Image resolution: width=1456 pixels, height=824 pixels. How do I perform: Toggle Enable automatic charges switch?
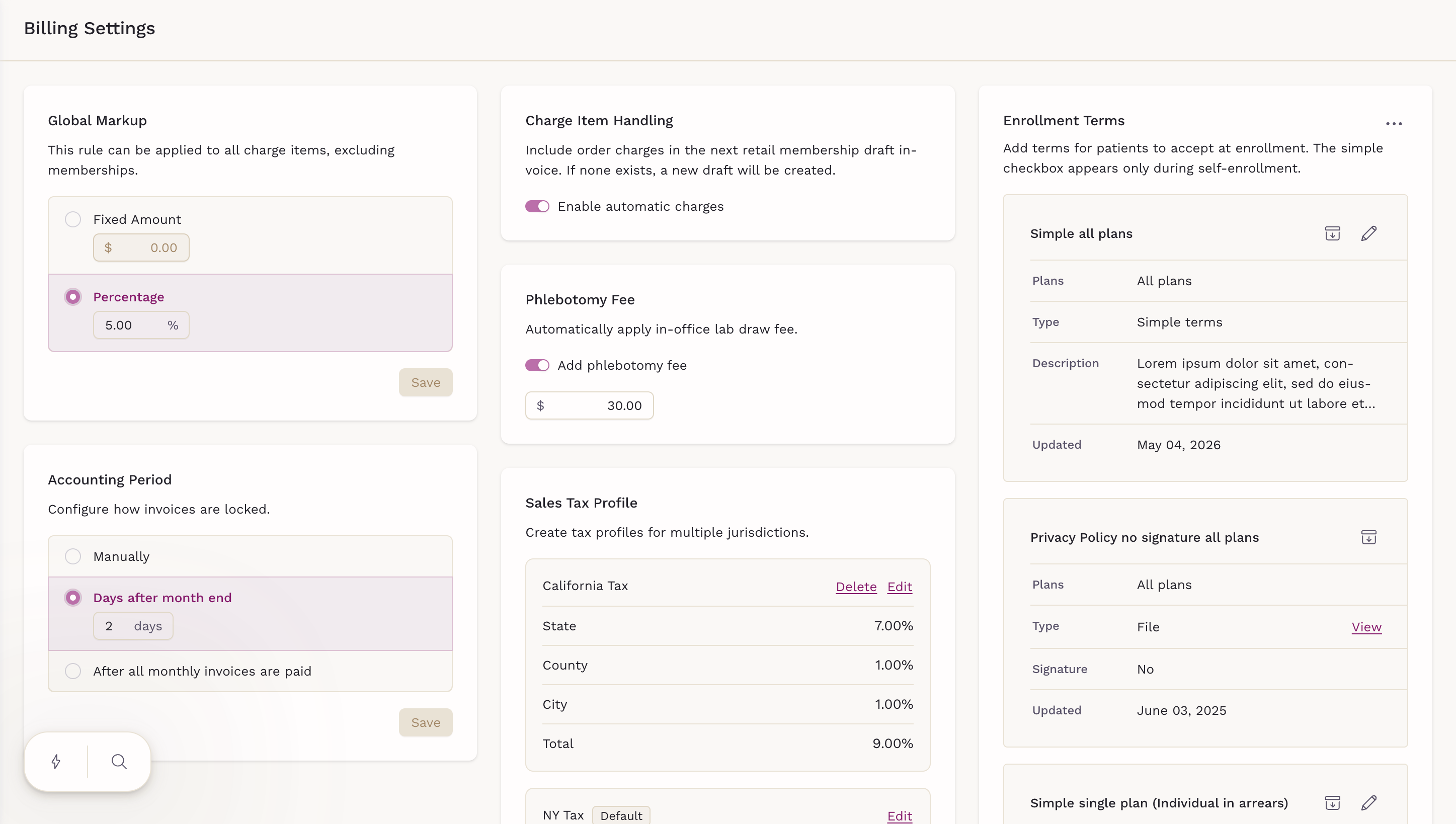pyautogui.click(x=537, y=207)
